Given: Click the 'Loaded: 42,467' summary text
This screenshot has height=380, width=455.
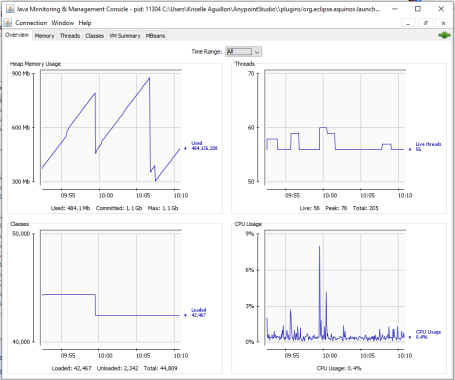Looking at the screenshot, I should coord(71,368).
